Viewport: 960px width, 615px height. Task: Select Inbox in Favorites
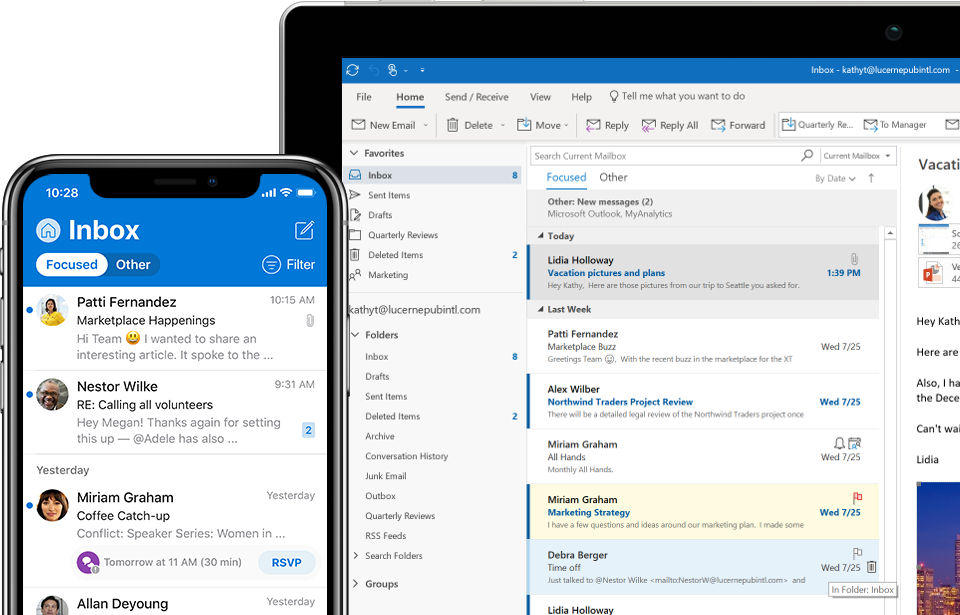click(x=433, y=175)
